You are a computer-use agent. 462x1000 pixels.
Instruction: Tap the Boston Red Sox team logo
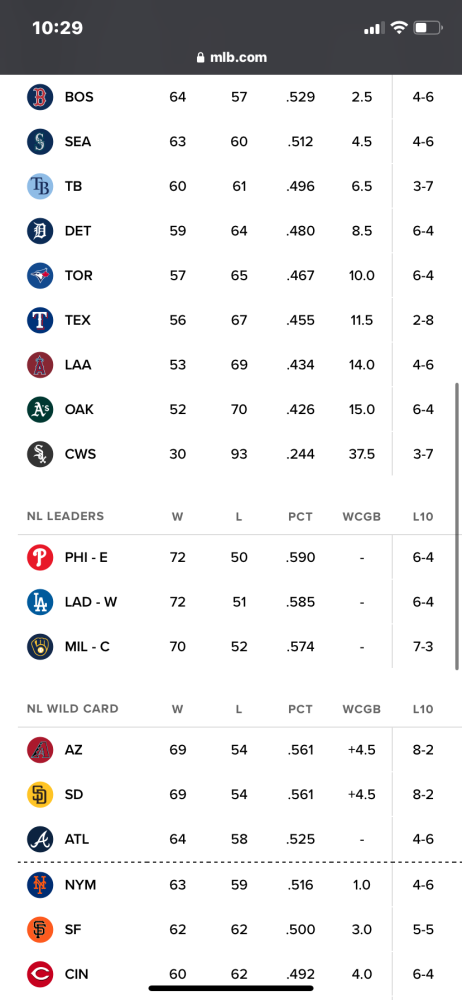click(40, 97)
